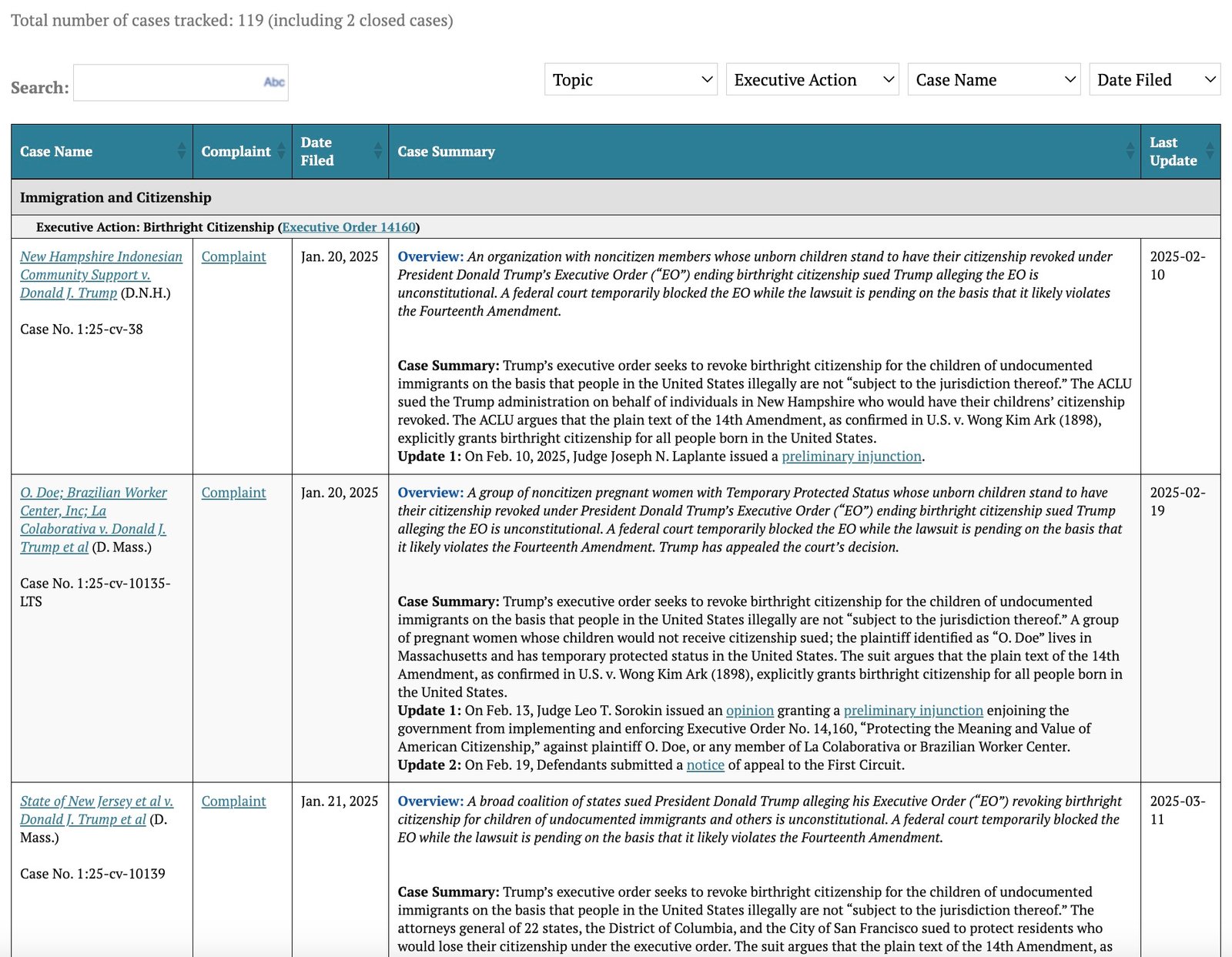Open the Executive Action dropdown filter
The image size is (1232, 957).
click(812, 79)
